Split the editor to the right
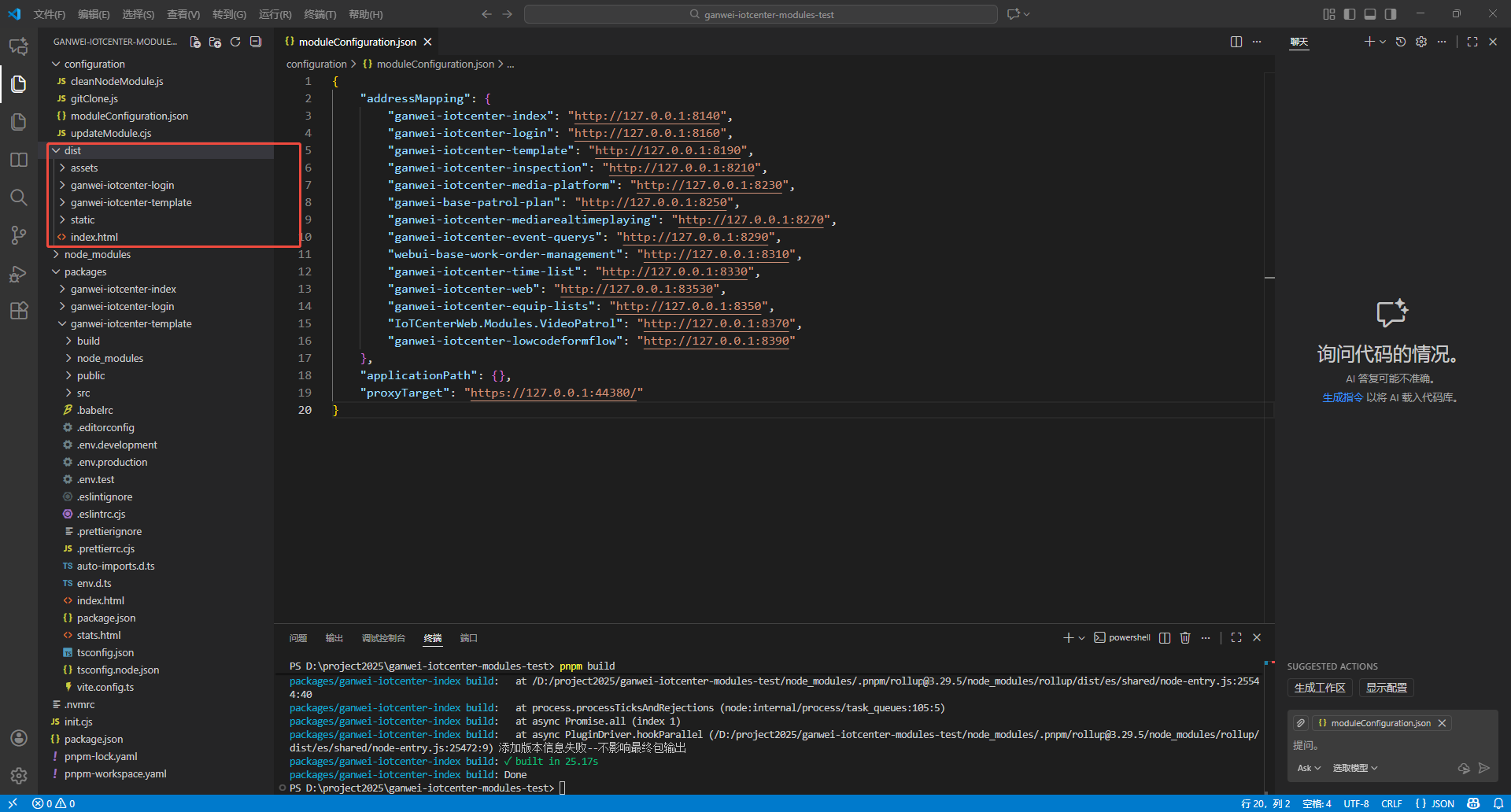Image resolution: width=1511 pixels, height=812 pixels. tap(1236, 42)
